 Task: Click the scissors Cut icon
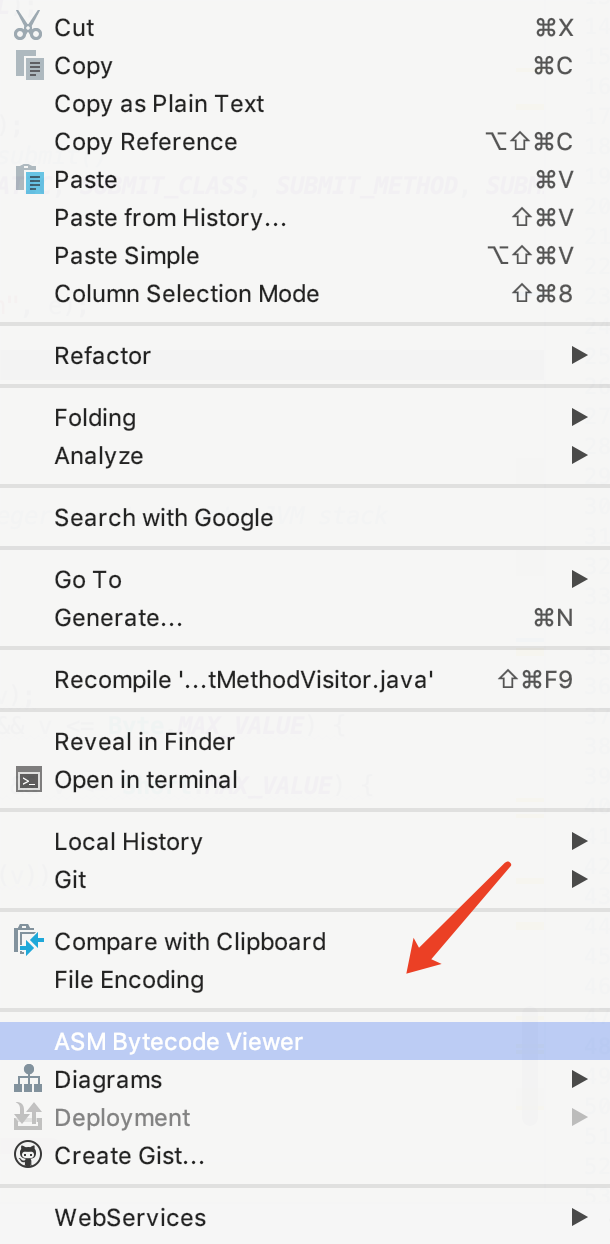coord(28,27)
